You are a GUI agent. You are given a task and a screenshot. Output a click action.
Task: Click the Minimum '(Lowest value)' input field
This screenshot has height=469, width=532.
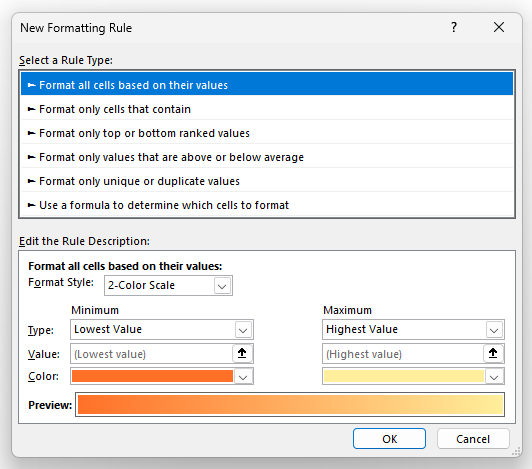(152, 354)
